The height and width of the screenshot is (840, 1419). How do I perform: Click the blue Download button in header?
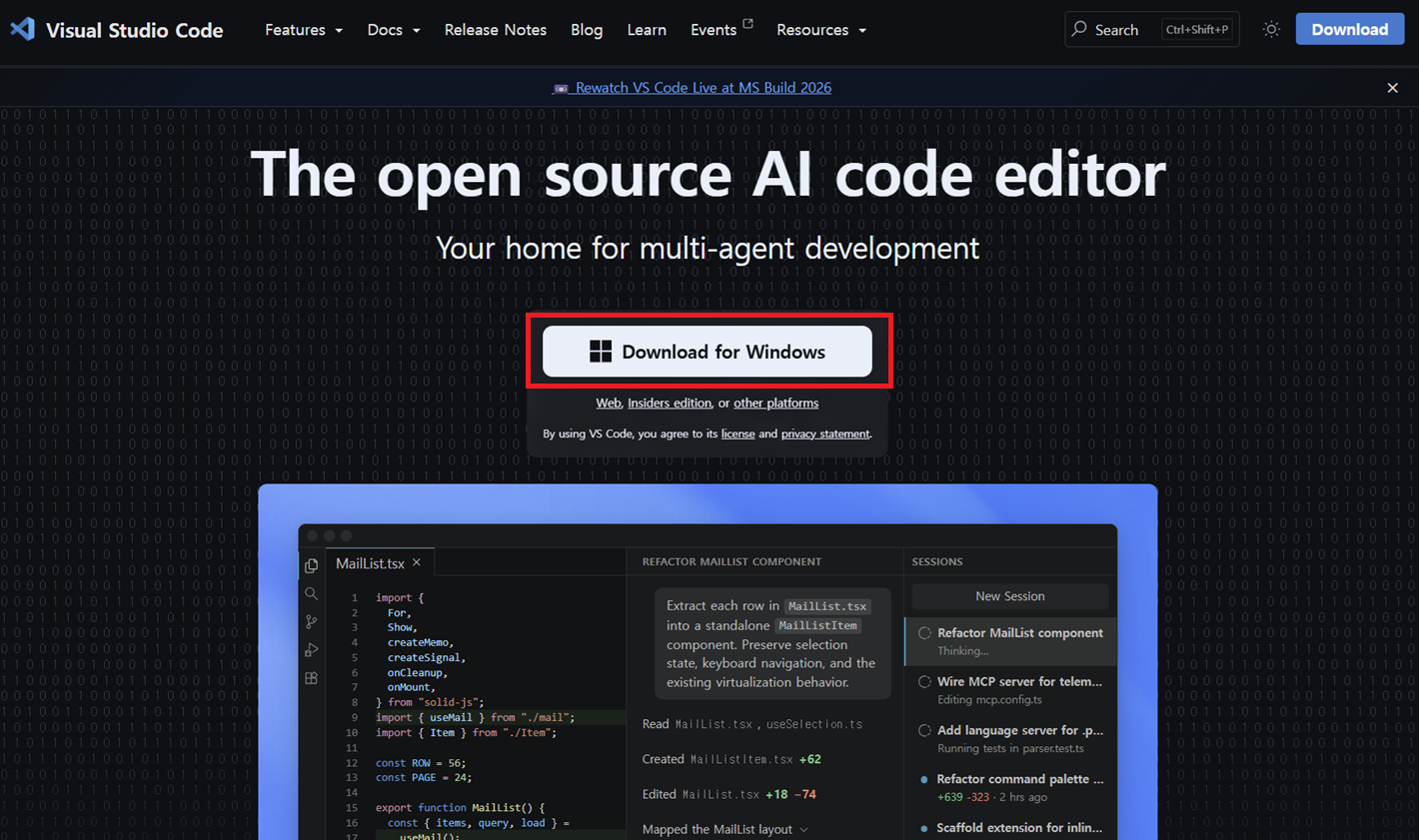[x=1350, y=29]
